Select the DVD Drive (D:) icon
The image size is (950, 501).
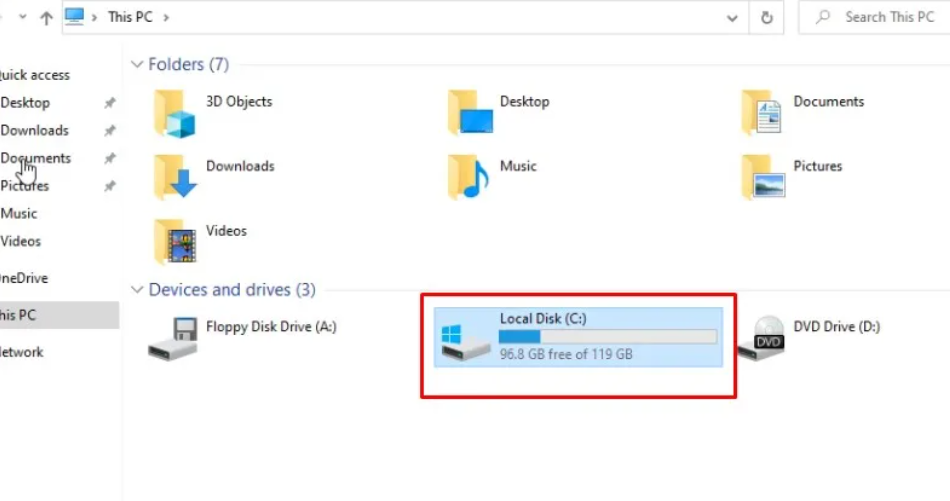(762, 338)
